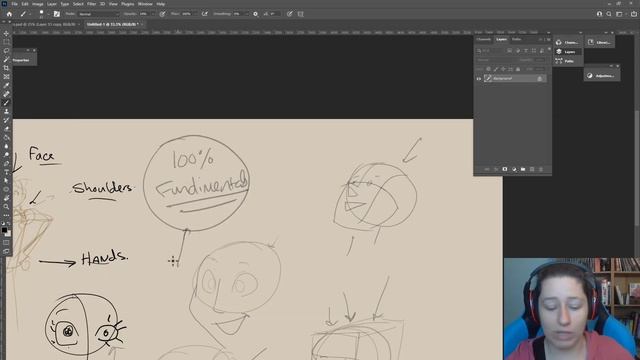
Task: Open the Image menu
Action: 38,4
